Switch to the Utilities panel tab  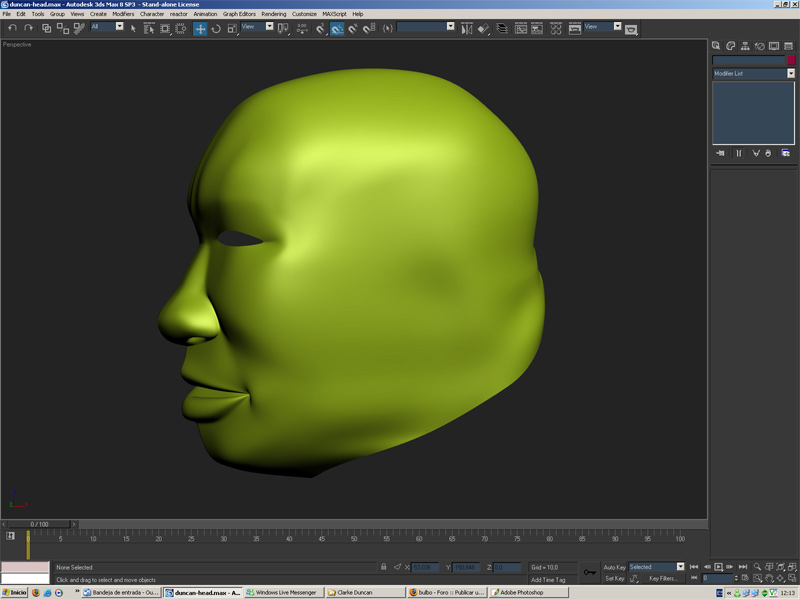tap(788, 46)
